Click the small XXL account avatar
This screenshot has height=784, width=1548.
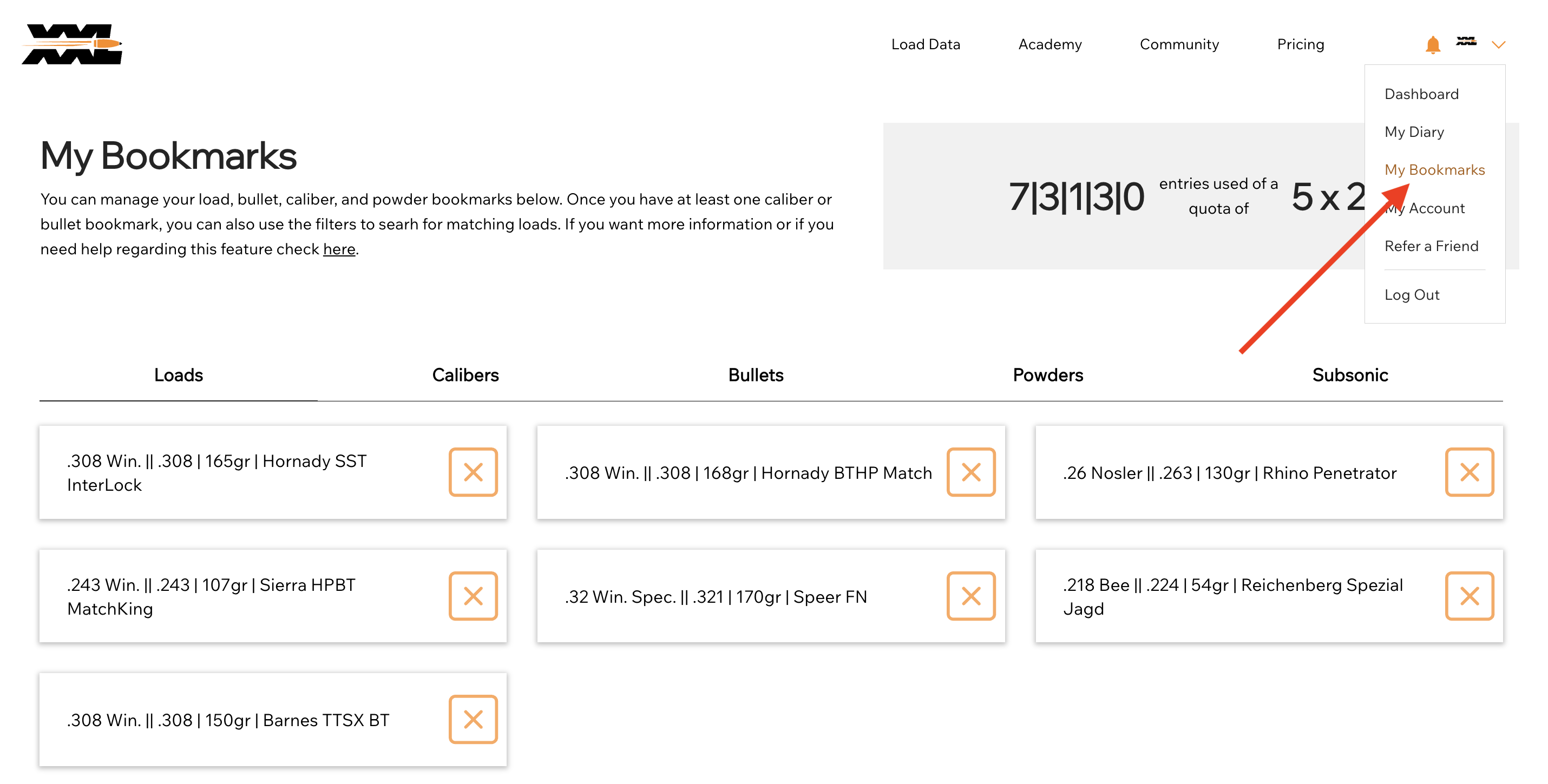click(1466, 42)
